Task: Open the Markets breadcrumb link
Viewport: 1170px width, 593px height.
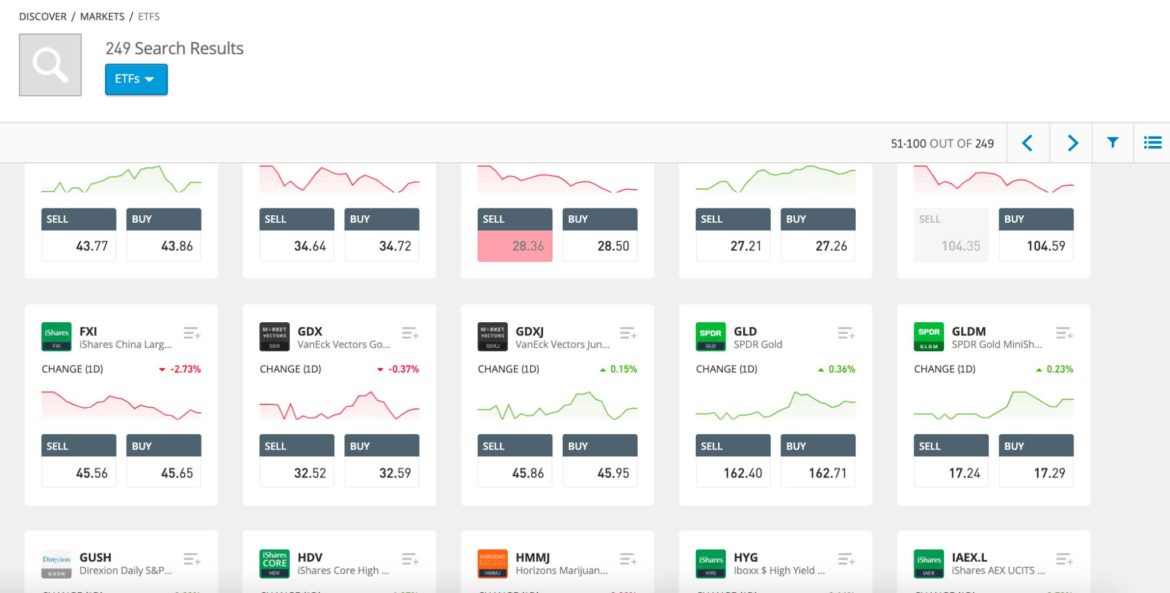Action: 103,17
